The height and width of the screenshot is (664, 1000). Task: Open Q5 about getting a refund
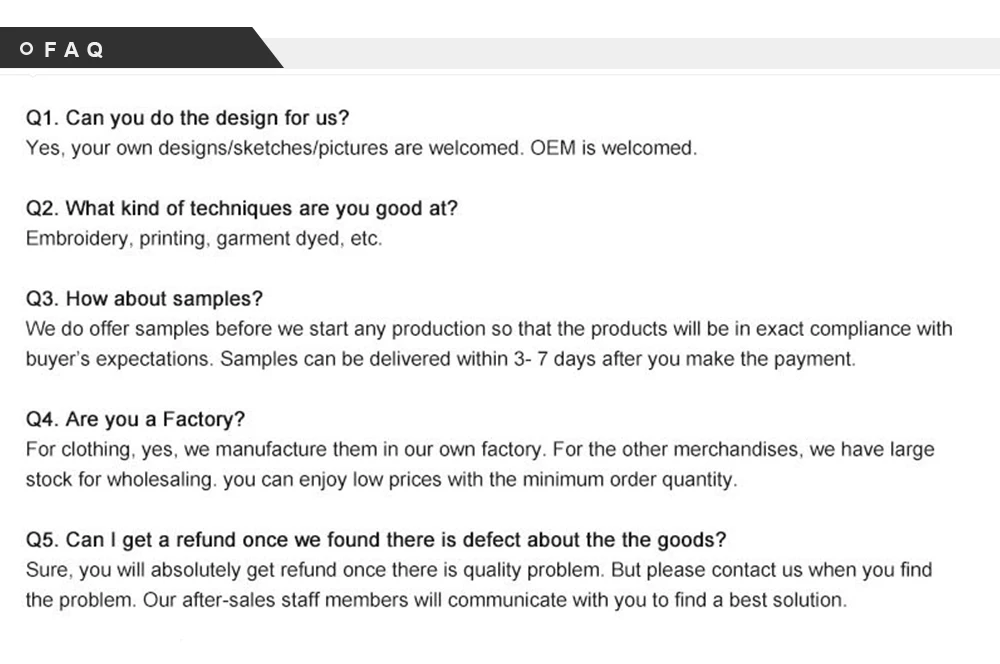pos(375,540)
